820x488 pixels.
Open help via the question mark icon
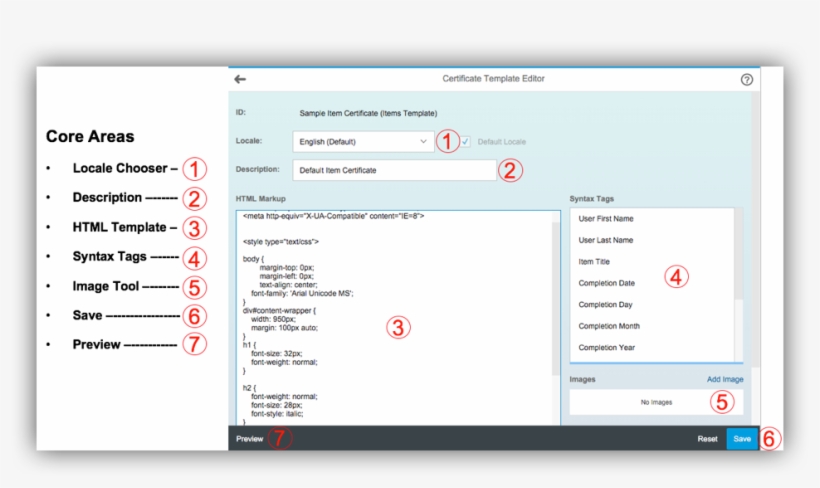tap(747, 80)
